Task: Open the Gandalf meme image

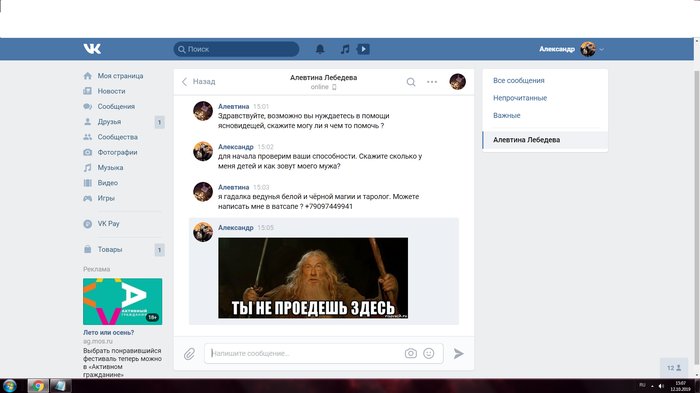Action: point(313,278)
